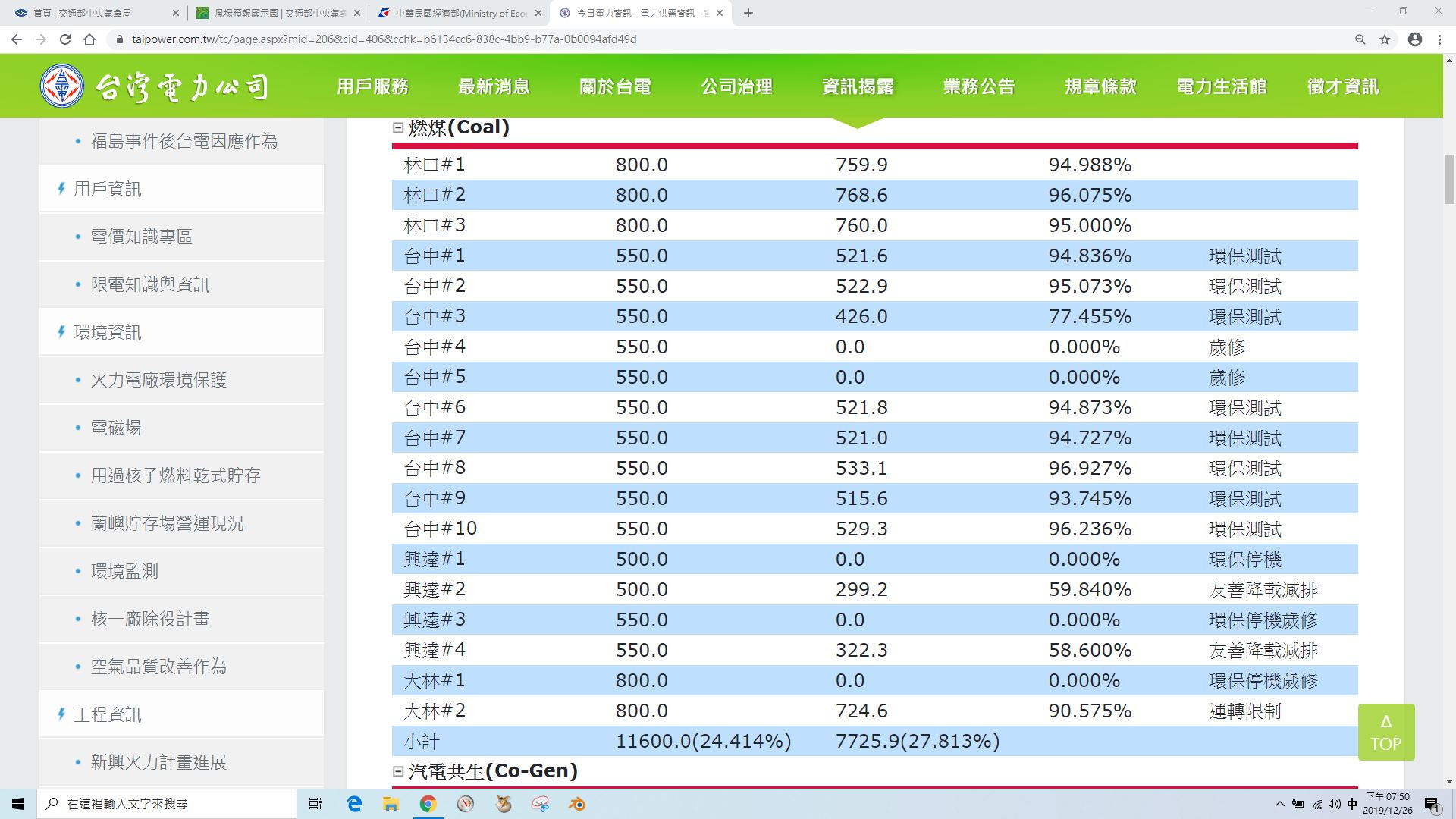This screenshot has height=819, width=1456.
Task: Open Task View on the taskbar
Action: coord(315,804)
